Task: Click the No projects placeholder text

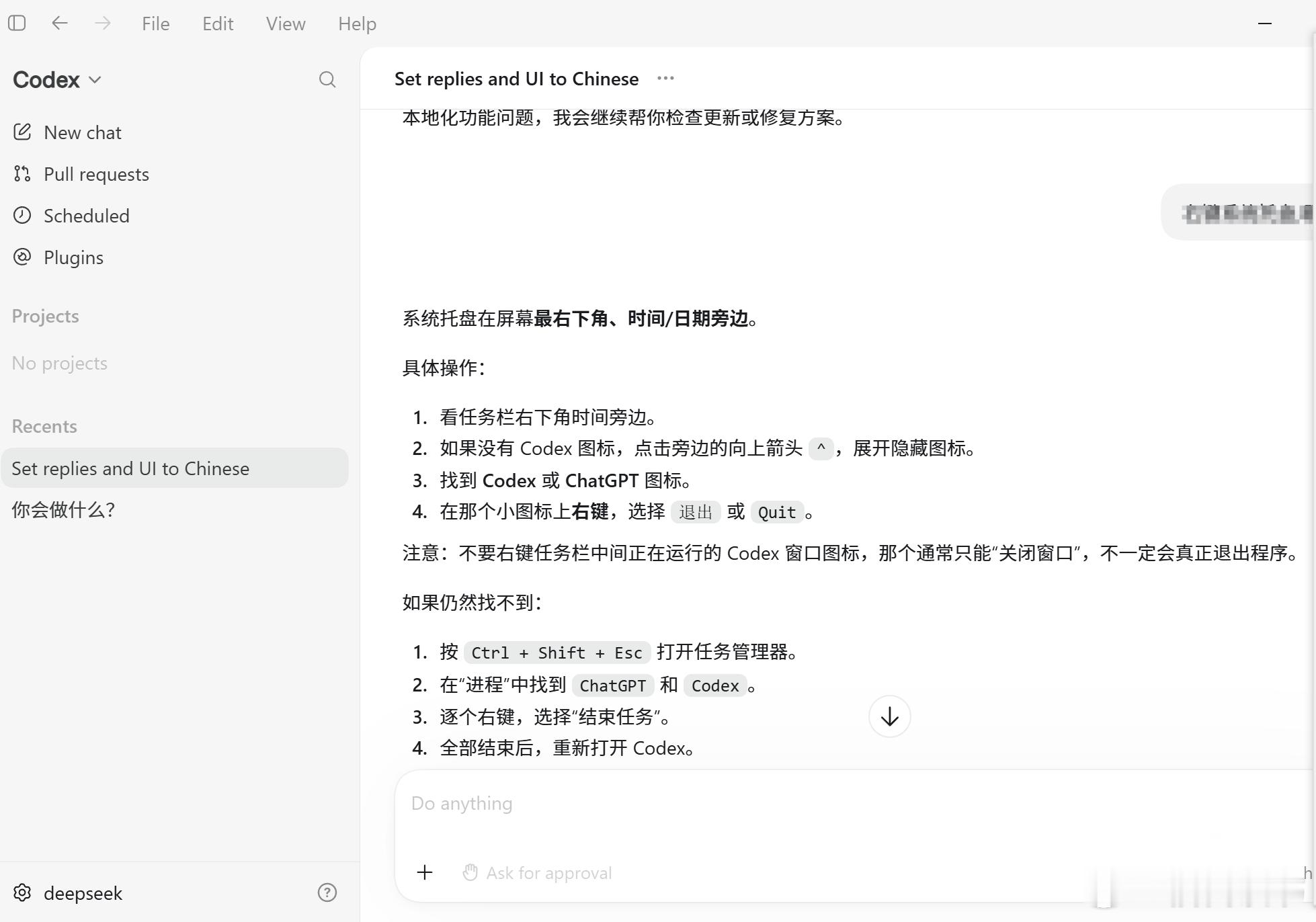Action: [60, 363]
